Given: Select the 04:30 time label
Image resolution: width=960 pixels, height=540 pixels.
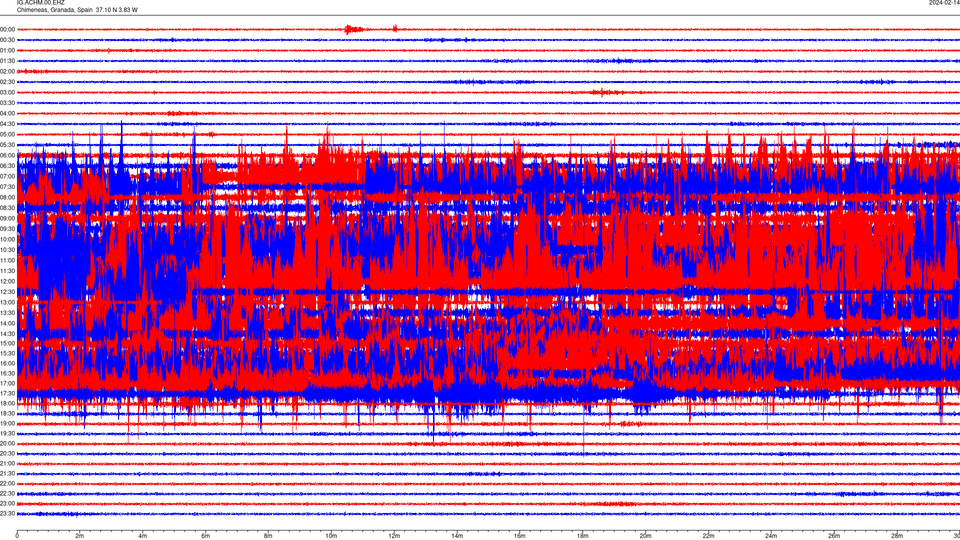Looking at the screenshot, I should click(x=7, y=124).
